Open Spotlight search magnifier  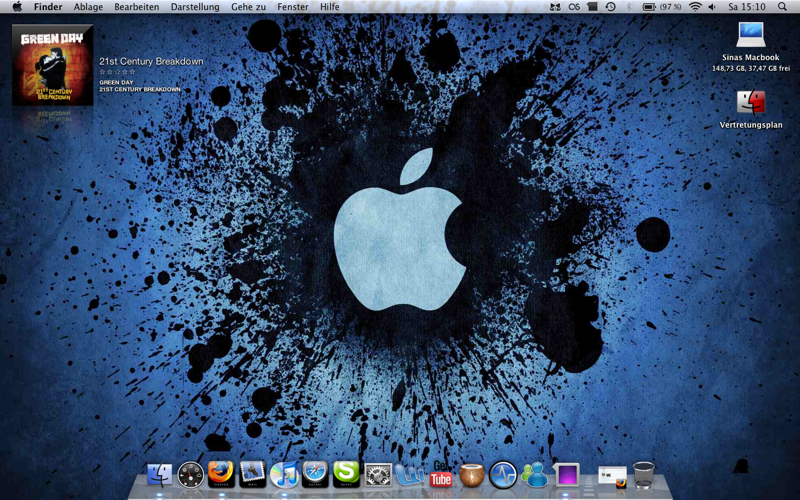click(x=782, y=7)
